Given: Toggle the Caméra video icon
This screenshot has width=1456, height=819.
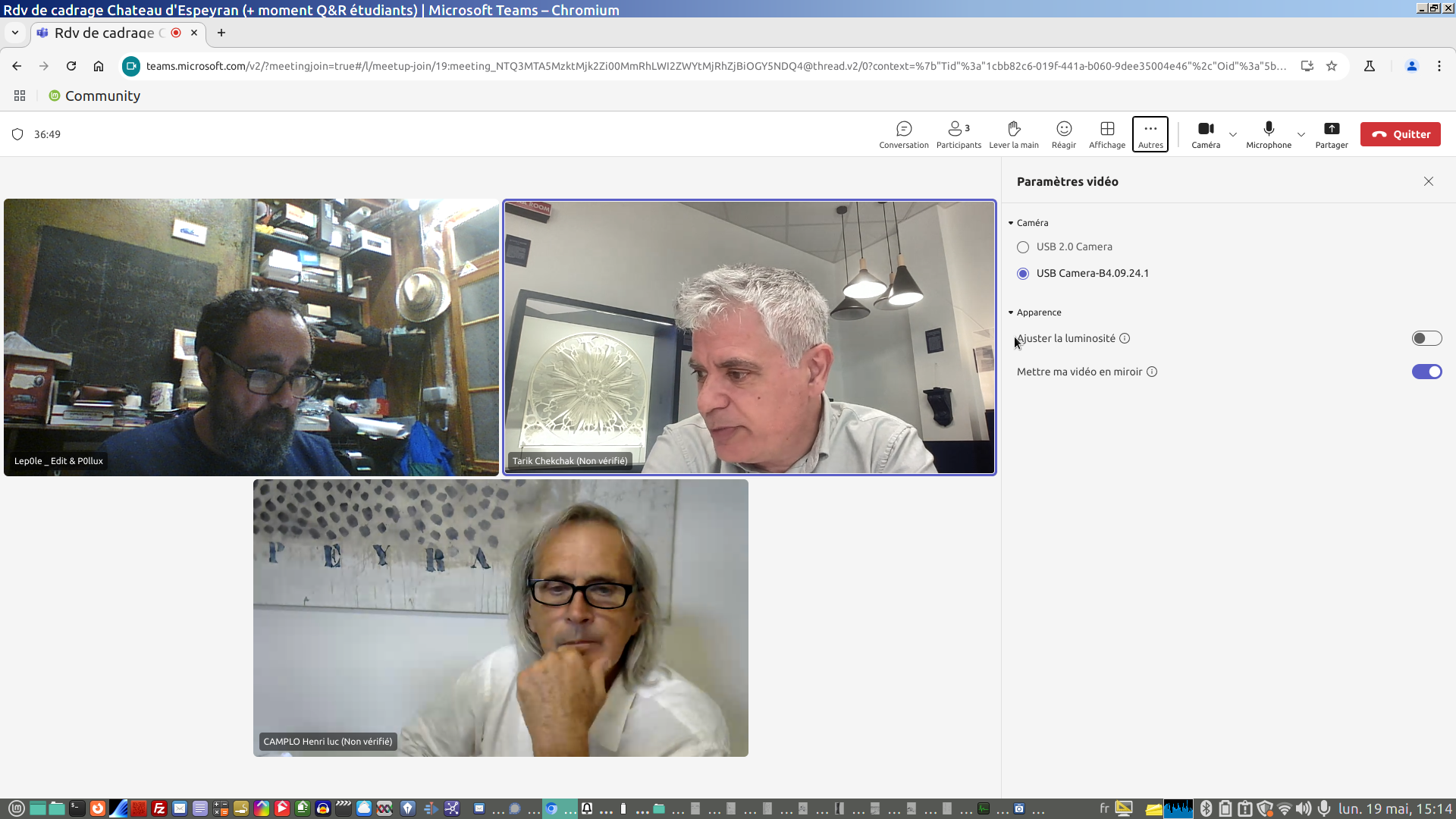Looking at the screenshot, I should click(x=1205, y=134).
